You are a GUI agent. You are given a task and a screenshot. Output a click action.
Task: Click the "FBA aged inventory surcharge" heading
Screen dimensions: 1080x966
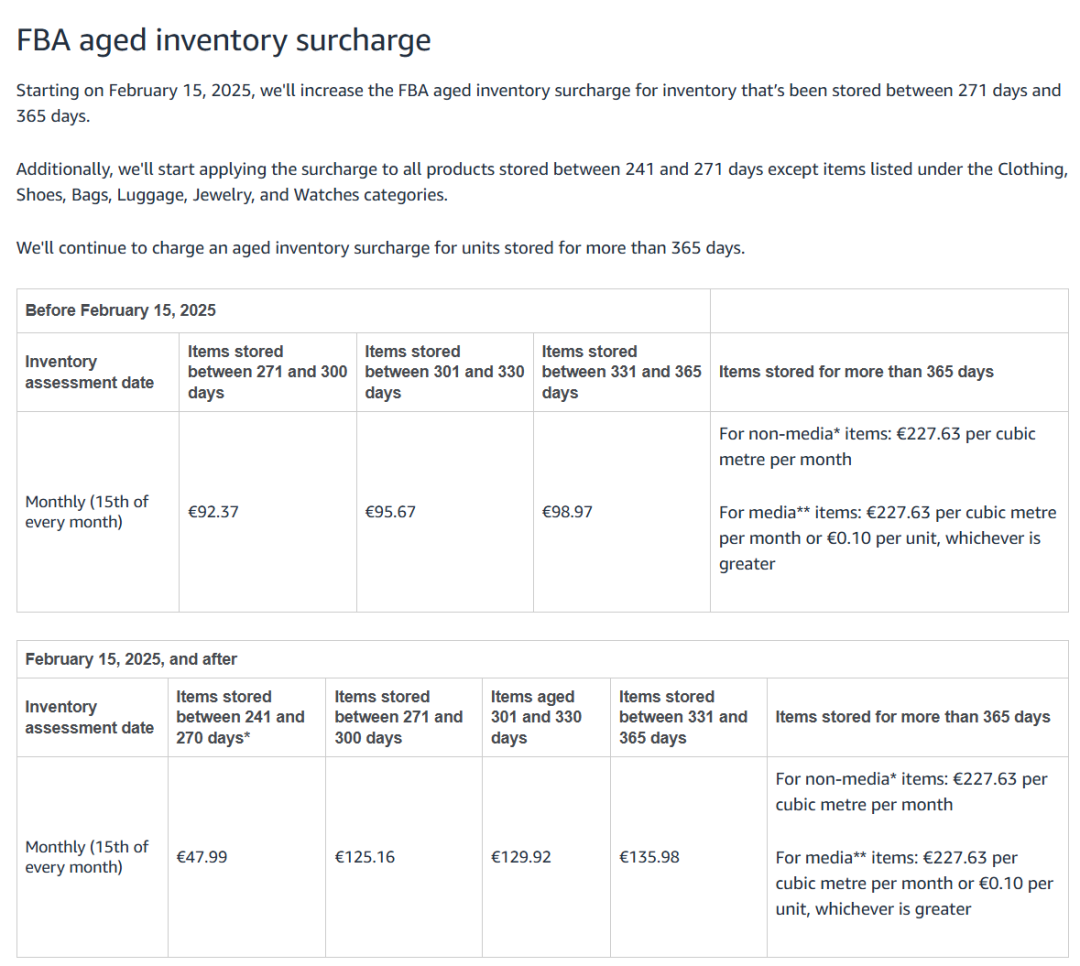(223, 40)
